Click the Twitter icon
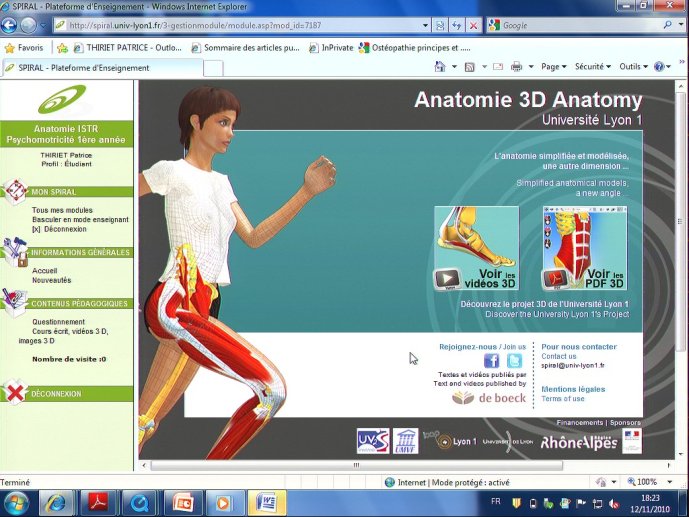This screenshot has height=517, width=689. [x=515, y=361]
